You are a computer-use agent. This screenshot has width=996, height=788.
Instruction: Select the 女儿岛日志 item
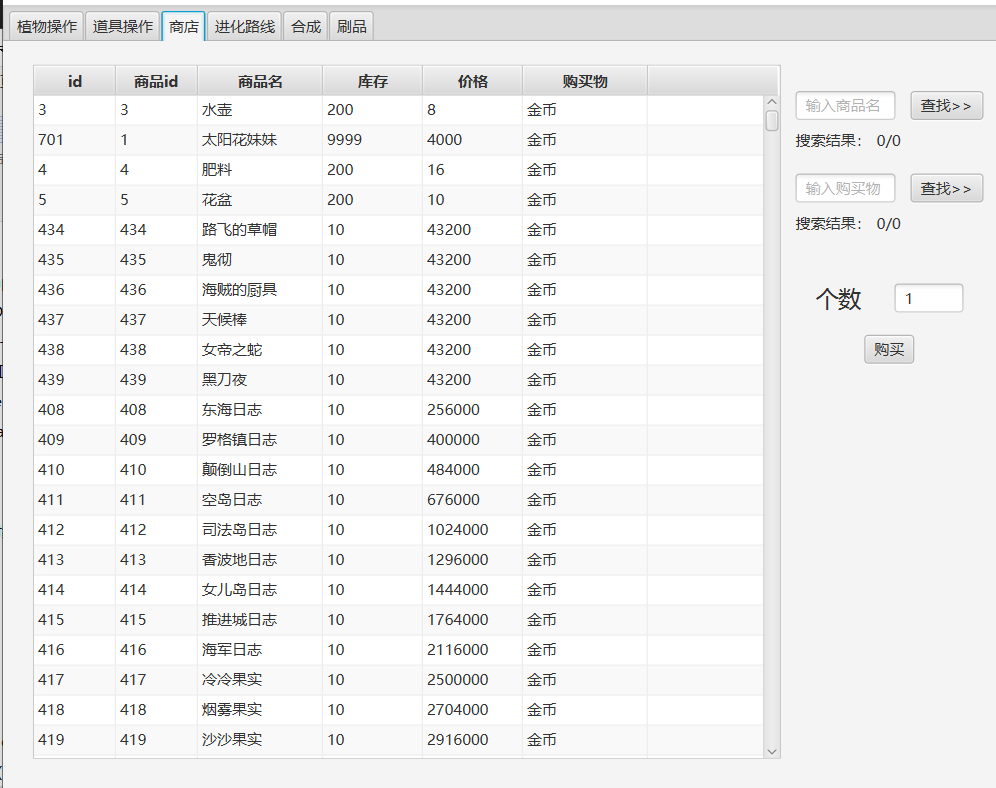(398, 589)
